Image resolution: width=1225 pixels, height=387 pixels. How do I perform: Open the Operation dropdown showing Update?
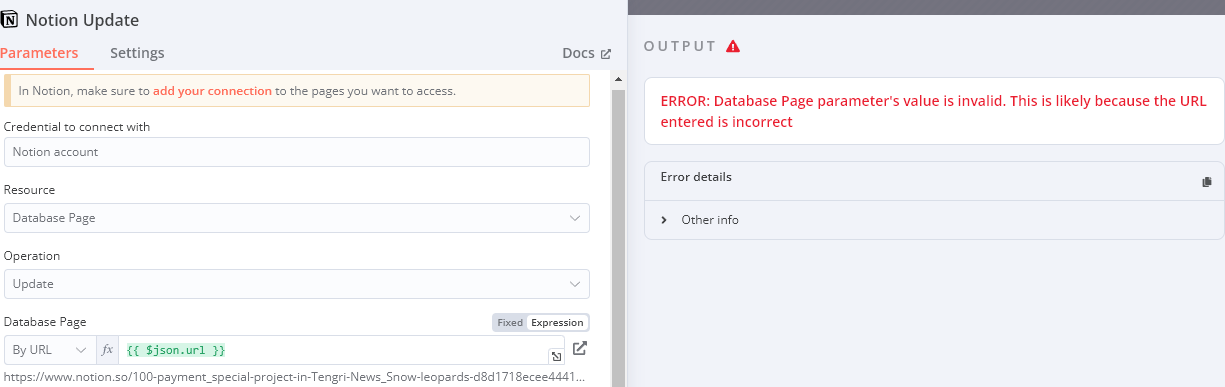(x=297, y=284)
